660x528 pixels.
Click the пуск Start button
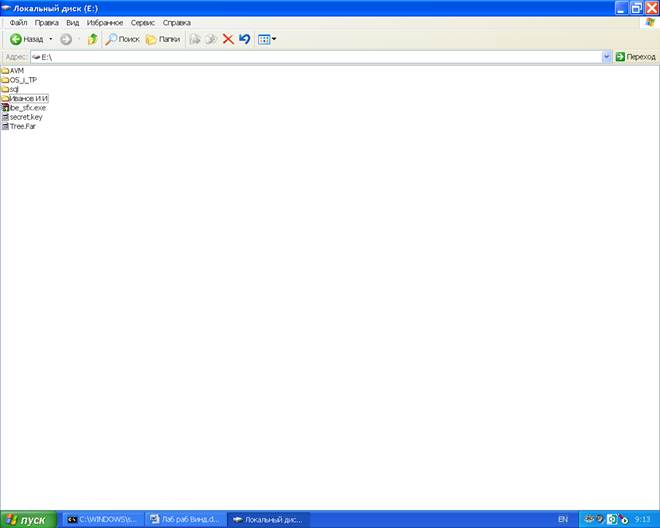click(28, 520)
